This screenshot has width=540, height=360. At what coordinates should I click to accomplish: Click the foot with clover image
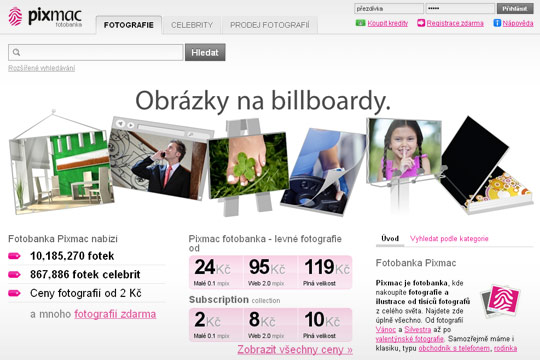pyautogui.click(x=248, y=166)
